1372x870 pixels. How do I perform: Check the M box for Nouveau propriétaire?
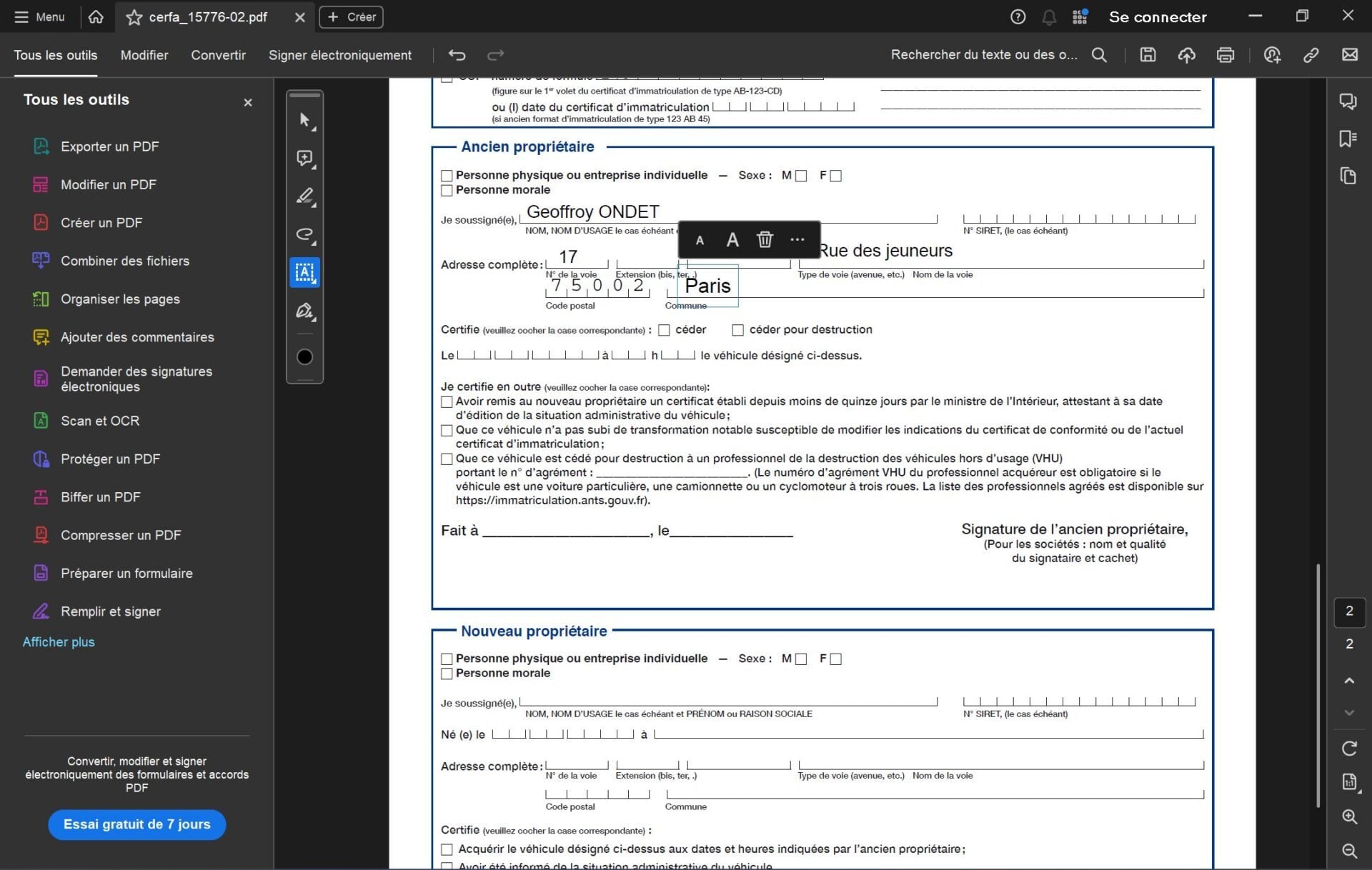(801, 659)
